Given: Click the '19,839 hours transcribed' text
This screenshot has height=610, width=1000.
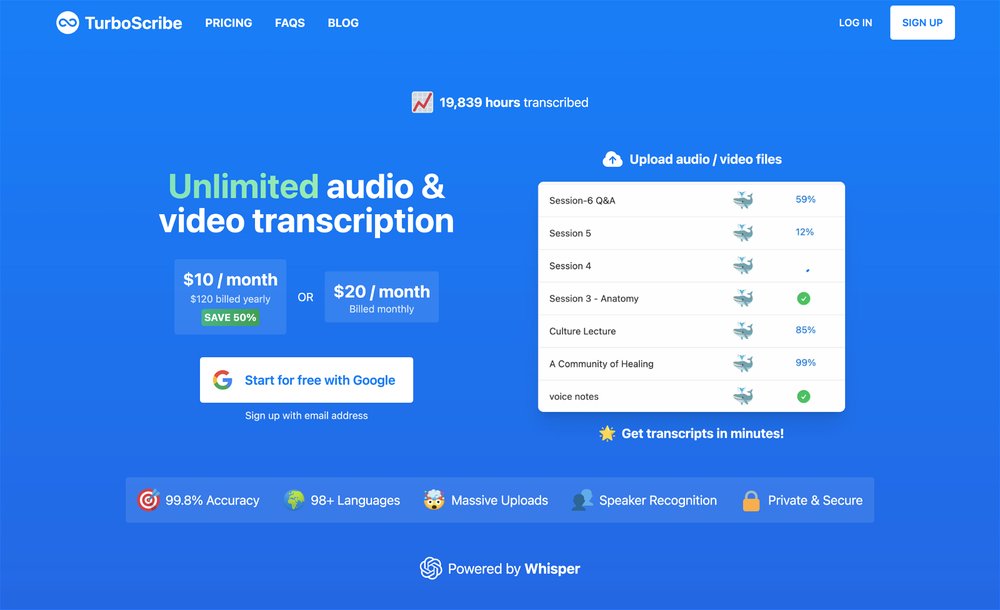Looking at the screenshot, I should (x=514, y=103).
